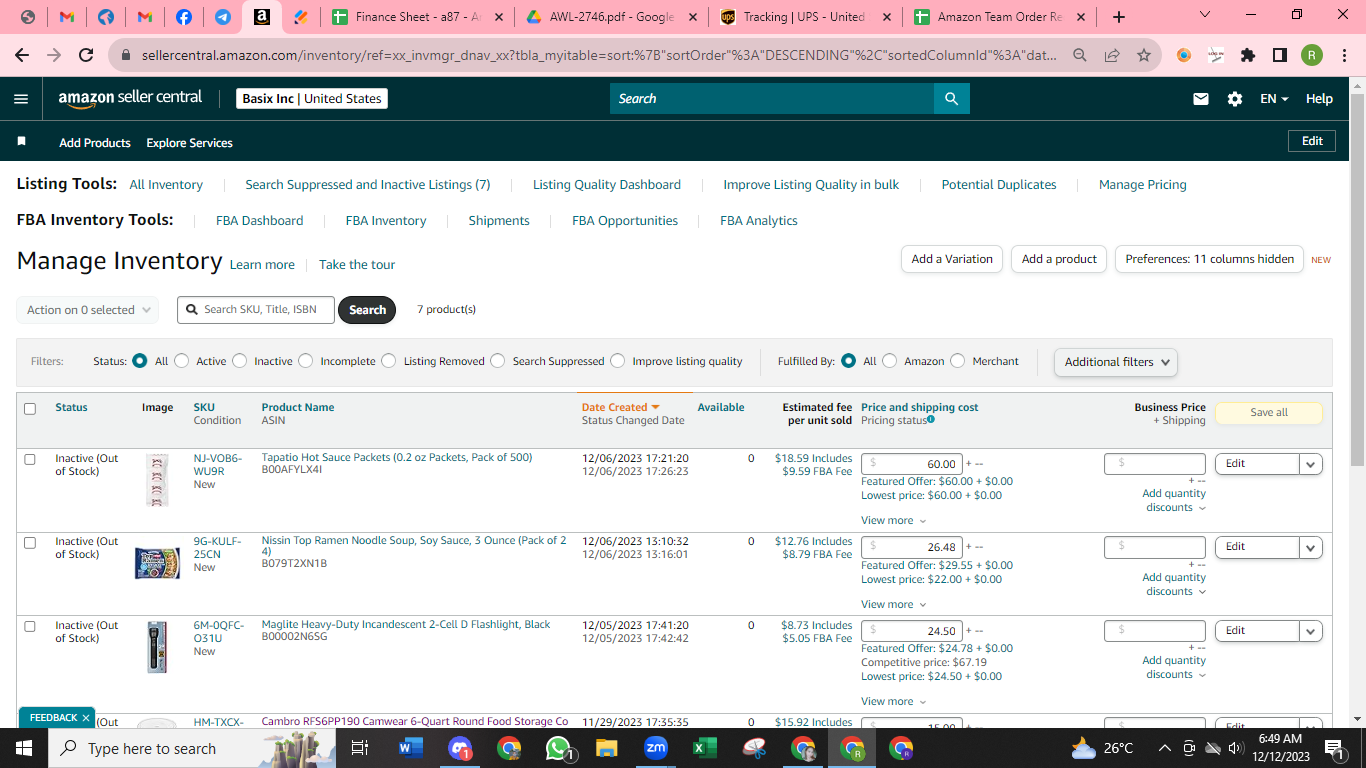Click the black Search button
This screenshot has width=1366, height=768.
367,310
